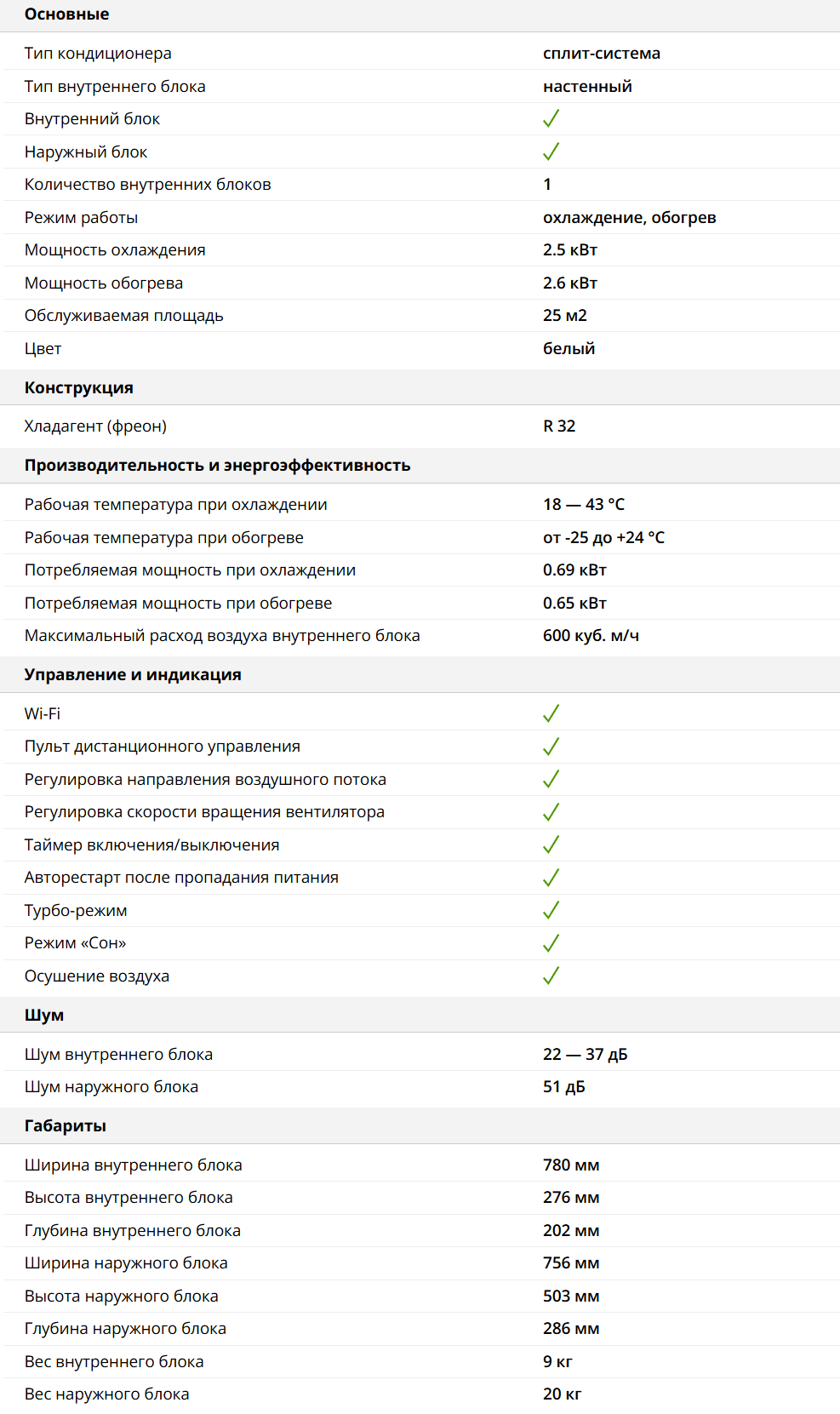The width and height of the screenshot is (840, 1414).
Task: Click the Регулировка направления воздушного потока checkmark
Action: [551, 779]
